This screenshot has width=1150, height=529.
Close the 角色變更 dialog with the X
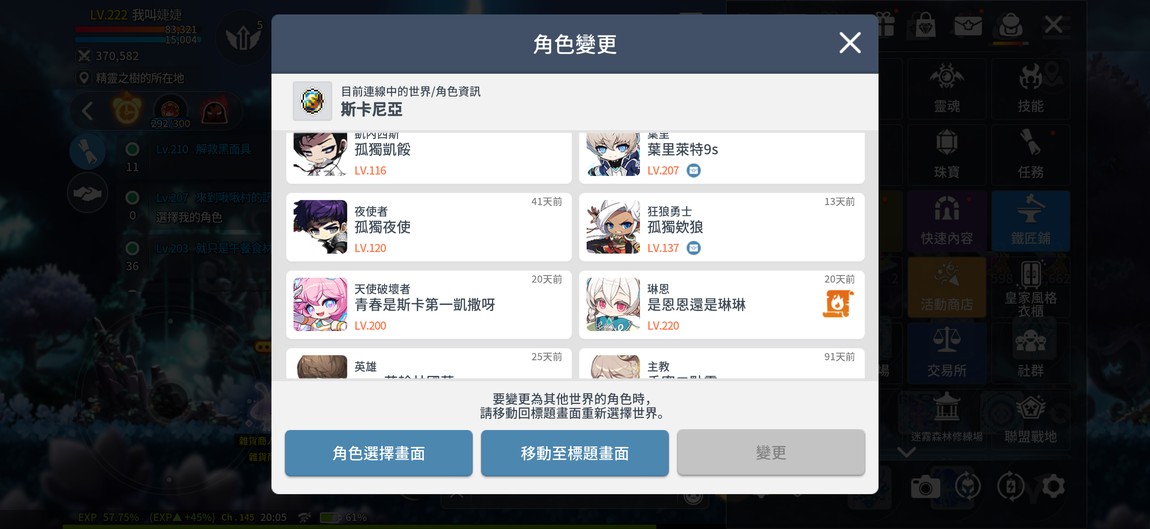849,43
